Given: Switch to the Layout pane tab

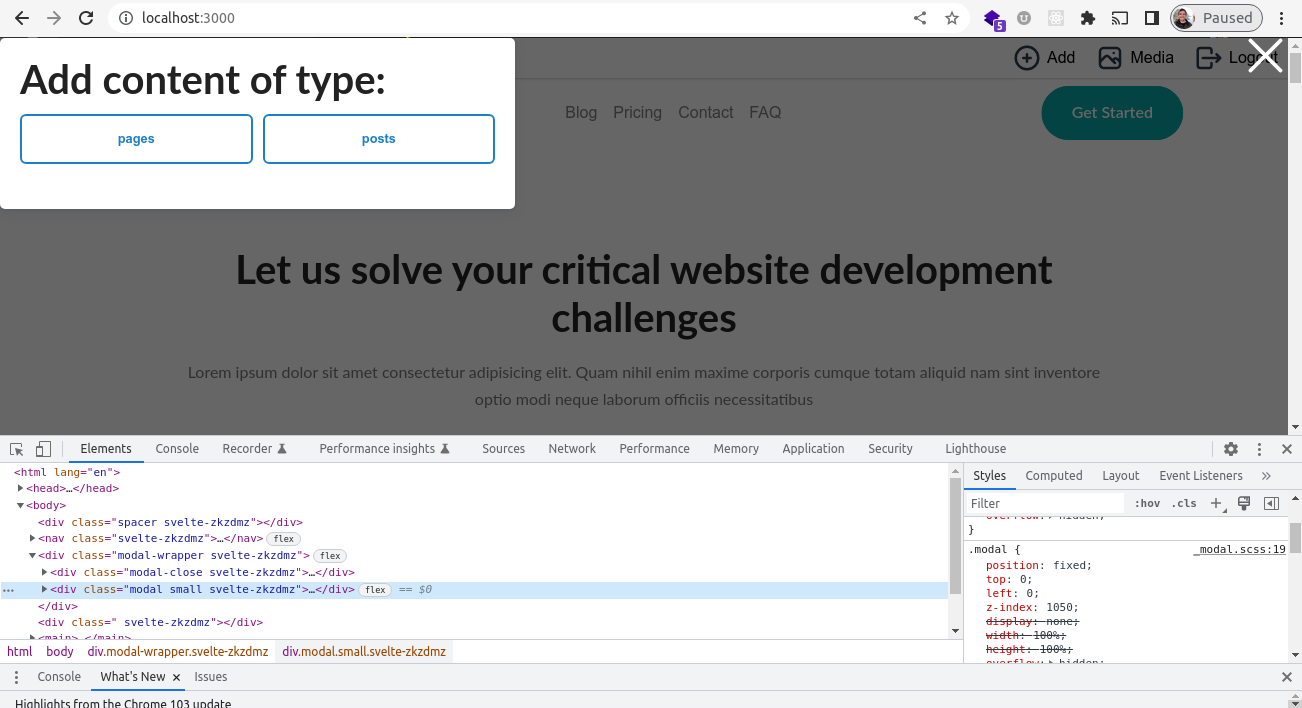Looking at the screenshot, I should [x=1120, y=476].
